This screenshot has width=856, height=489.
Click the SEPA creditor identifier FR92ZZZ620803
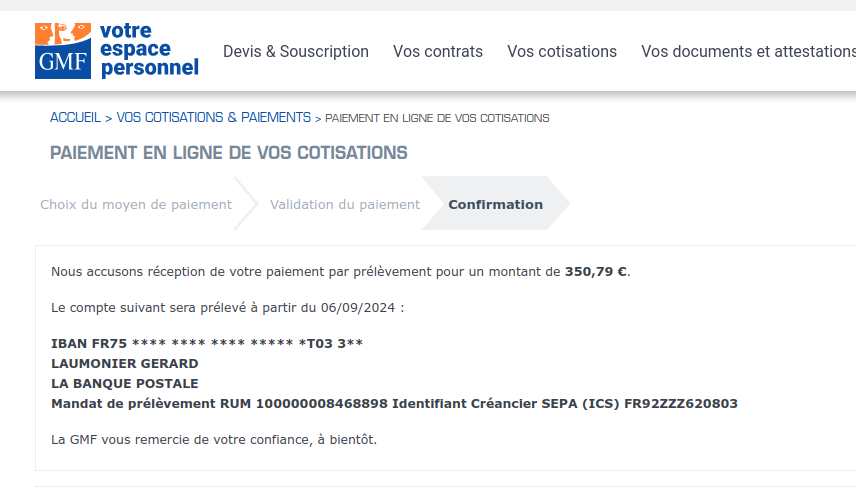[680, 403]
